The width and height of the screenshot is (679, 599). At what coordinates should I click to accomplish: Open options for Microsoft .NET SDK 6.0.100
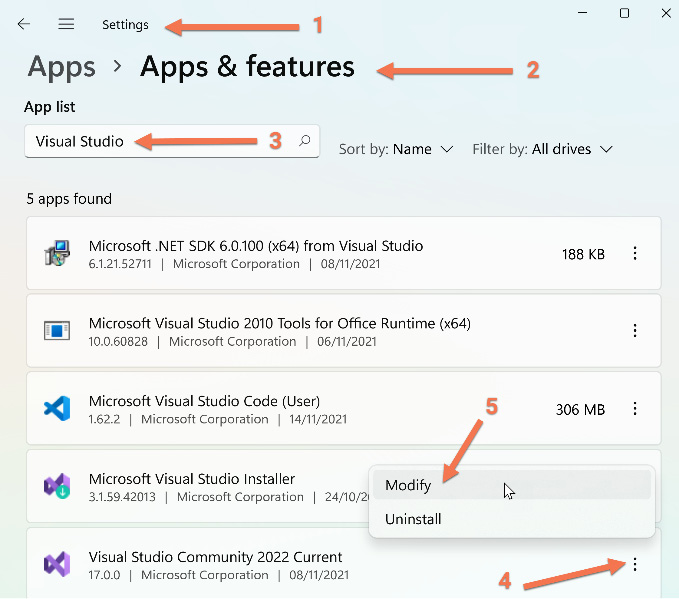tap(635, 253)
